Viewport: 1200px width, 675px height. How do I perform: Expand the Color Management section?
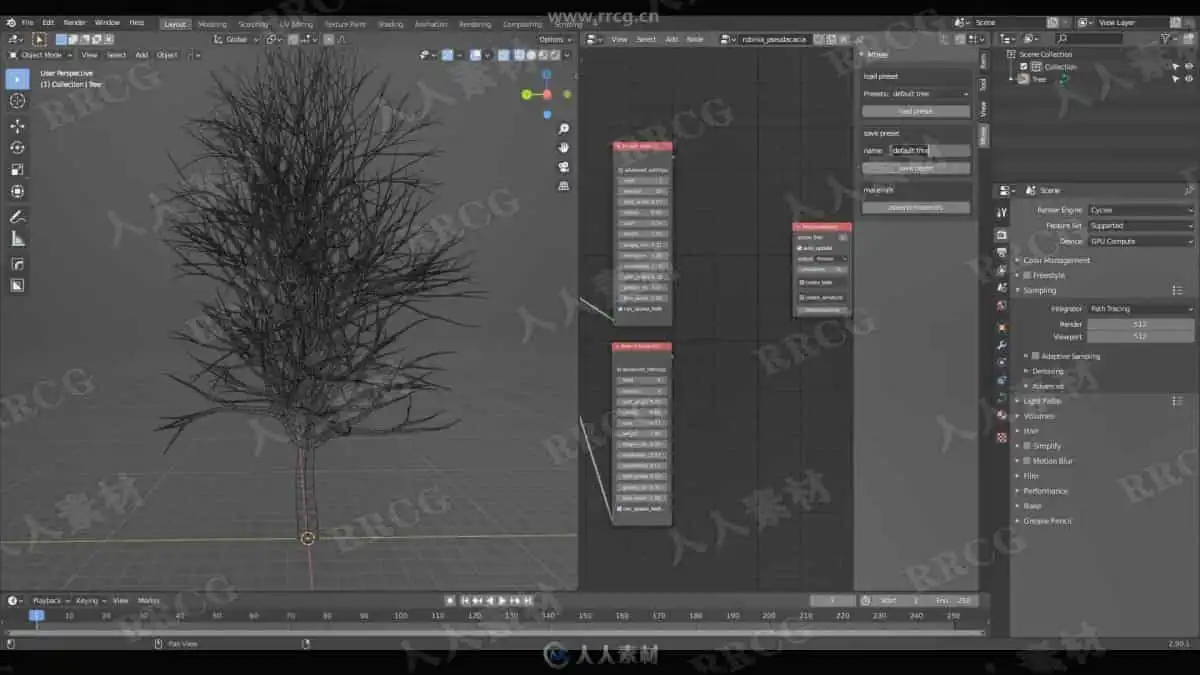click(x=1056, y=260)
